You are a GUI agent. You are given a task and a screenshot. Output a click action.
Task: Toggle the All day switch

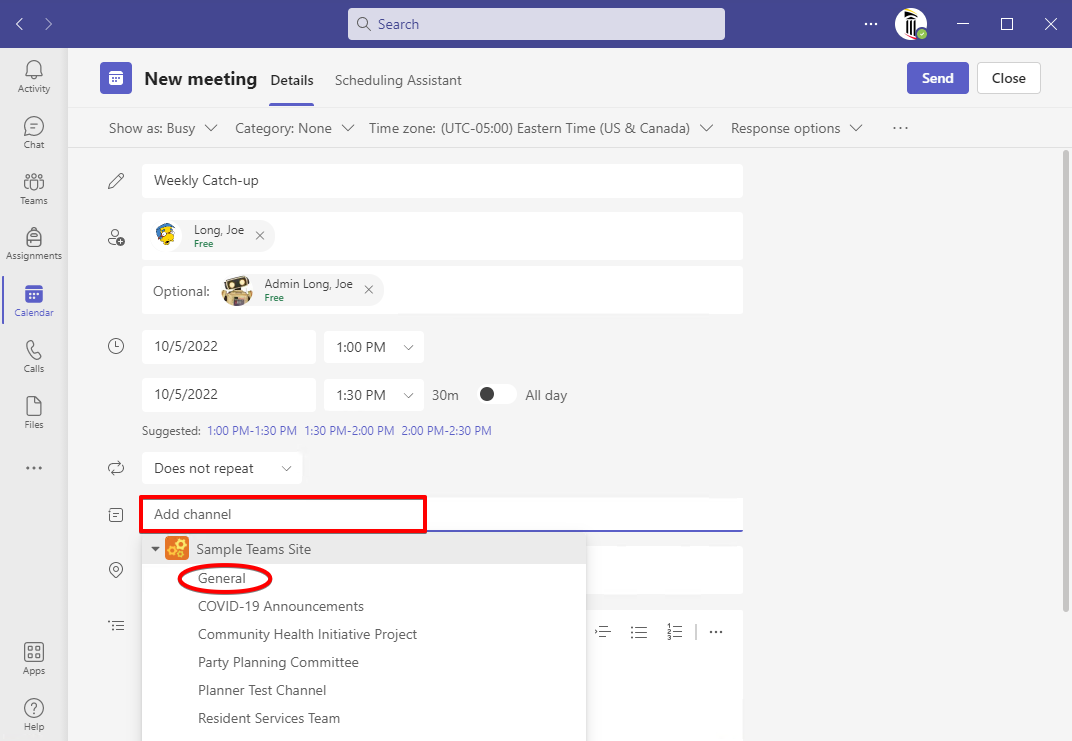click(x=497, y=395)
